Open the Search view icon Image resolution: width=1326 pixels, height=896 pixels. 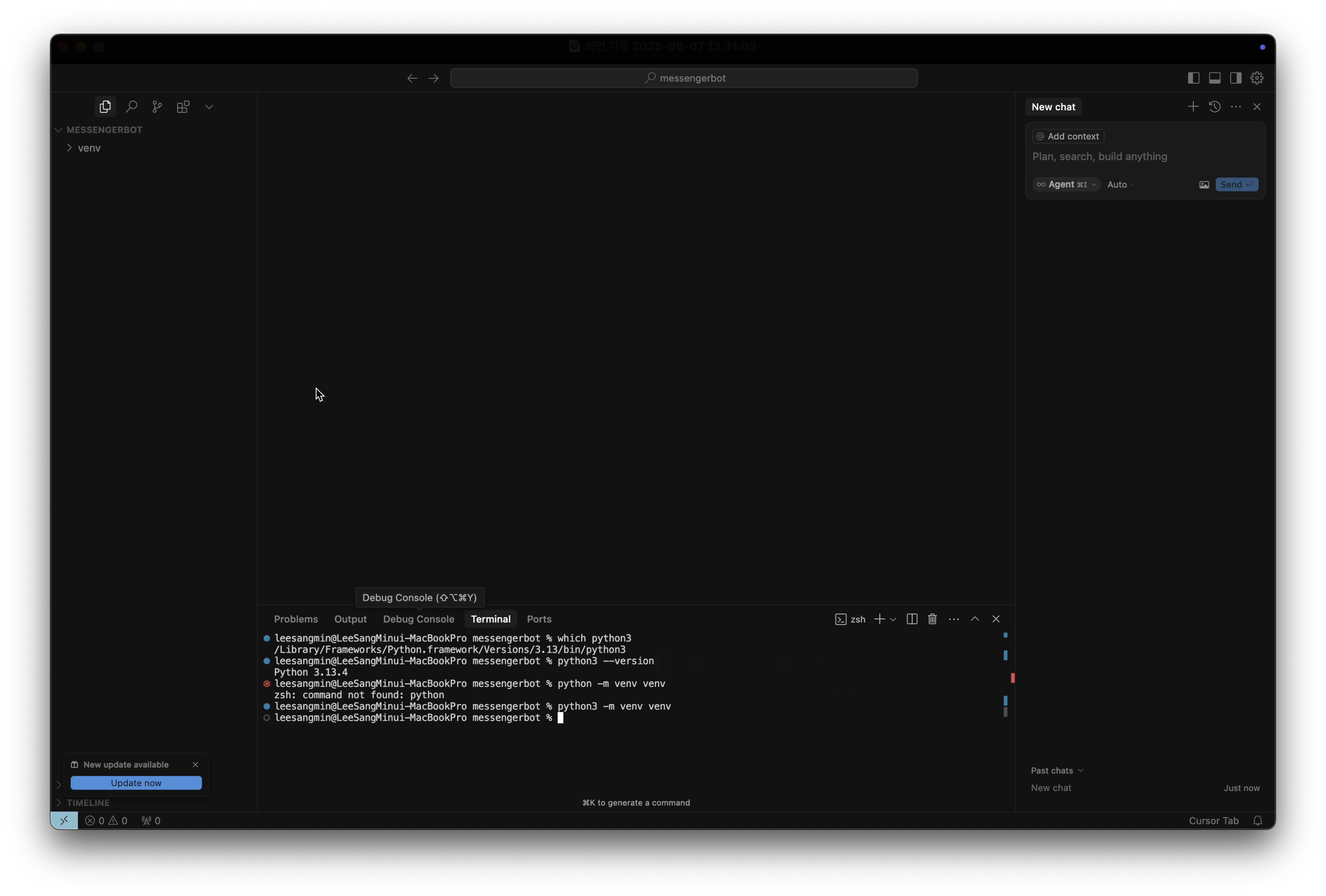131,107
